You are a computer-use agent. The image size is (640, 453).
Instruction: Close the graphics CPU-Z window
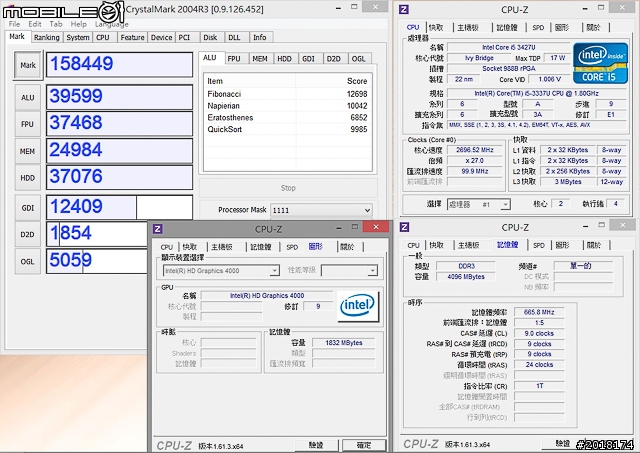(x=376, y=226)
